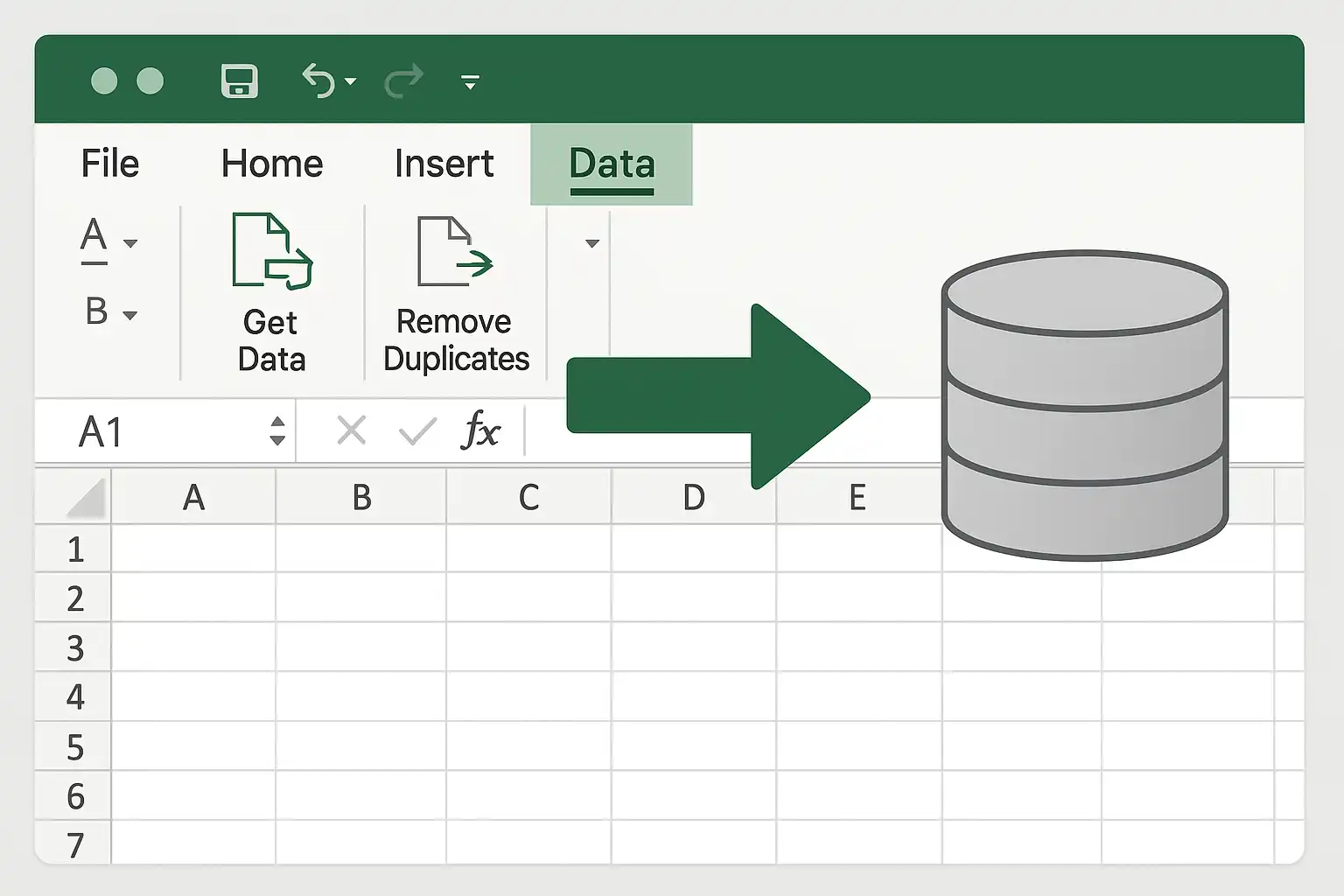Viewport: 1344px width, 896px height.
Task: Open the Insert ribbon tab
Action: [444, 164]
